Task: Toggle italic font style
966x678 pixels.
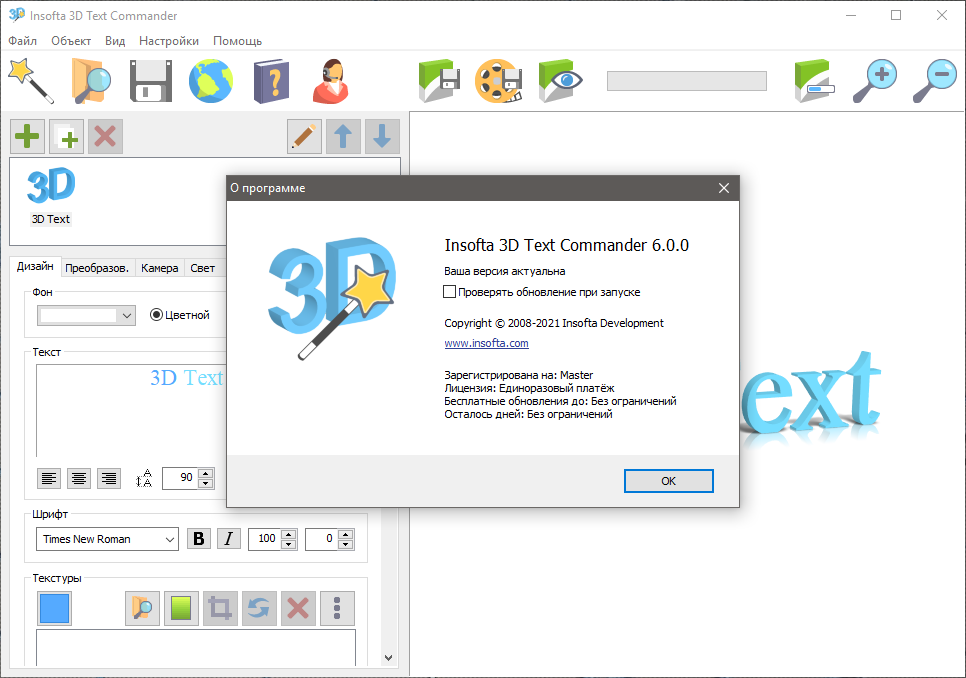Action: coord(229,539)
